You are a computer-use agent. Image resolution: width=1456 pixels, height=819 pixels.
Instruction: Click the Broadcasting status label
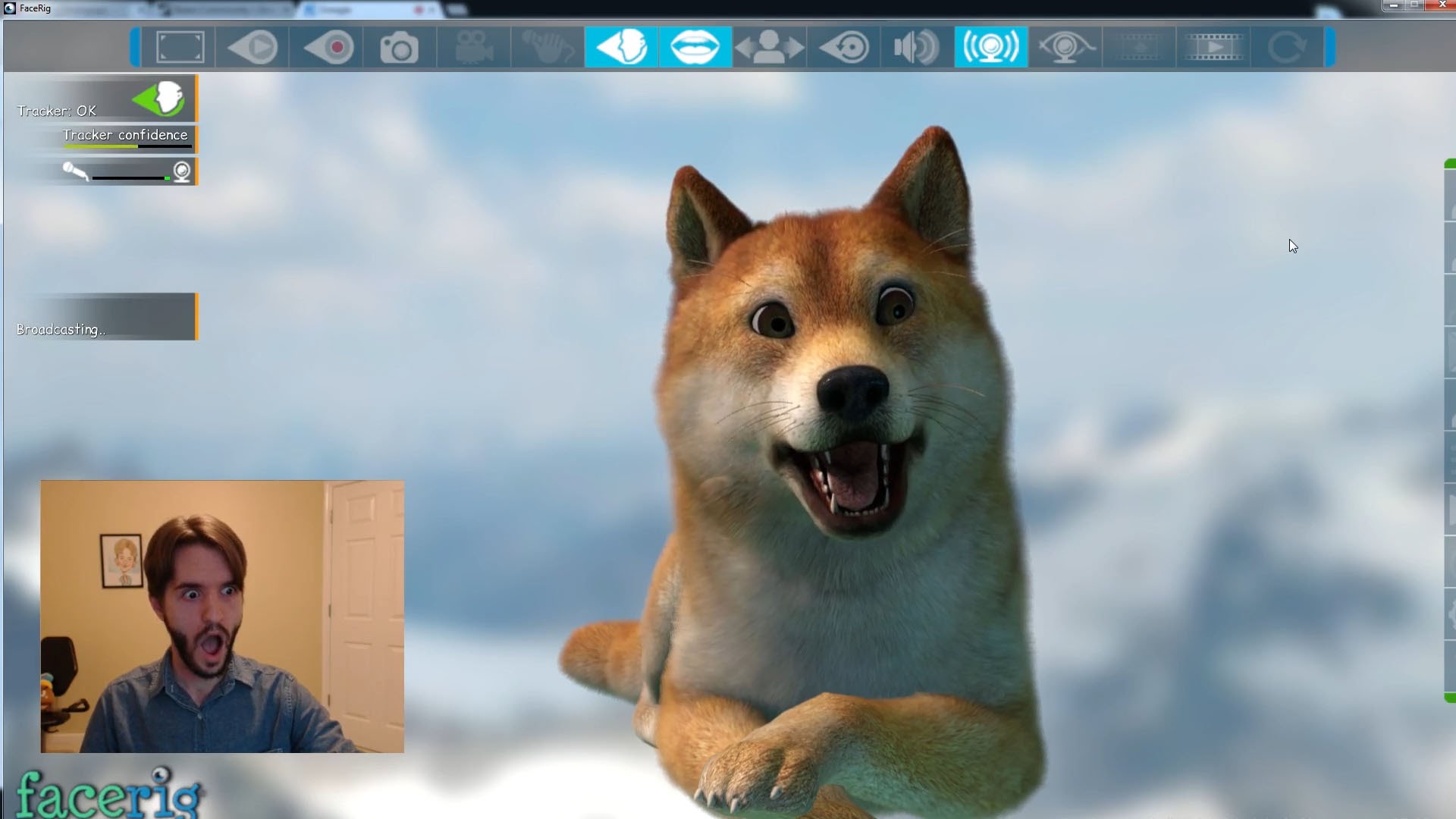[x=61, y=329]
